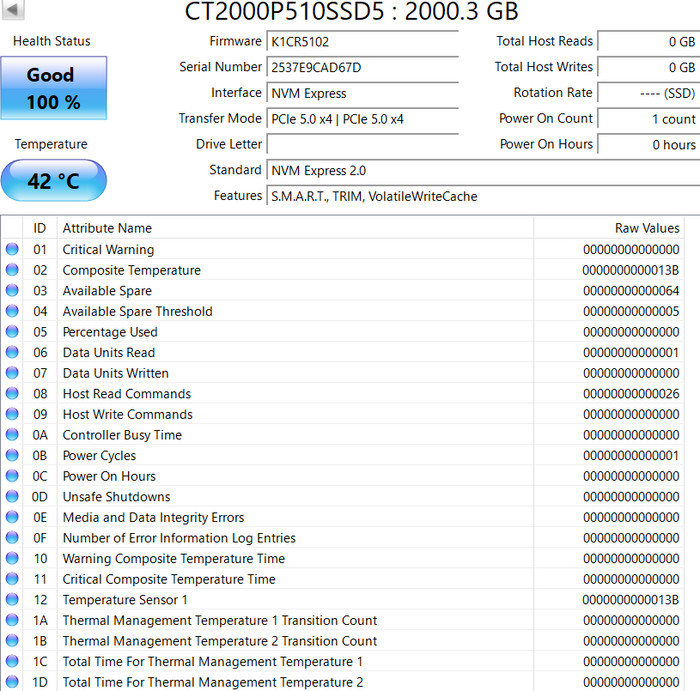Click the status orb for Unsafe Shutdowns
This screenshot has height=691, width=700.
coord(12,497)
